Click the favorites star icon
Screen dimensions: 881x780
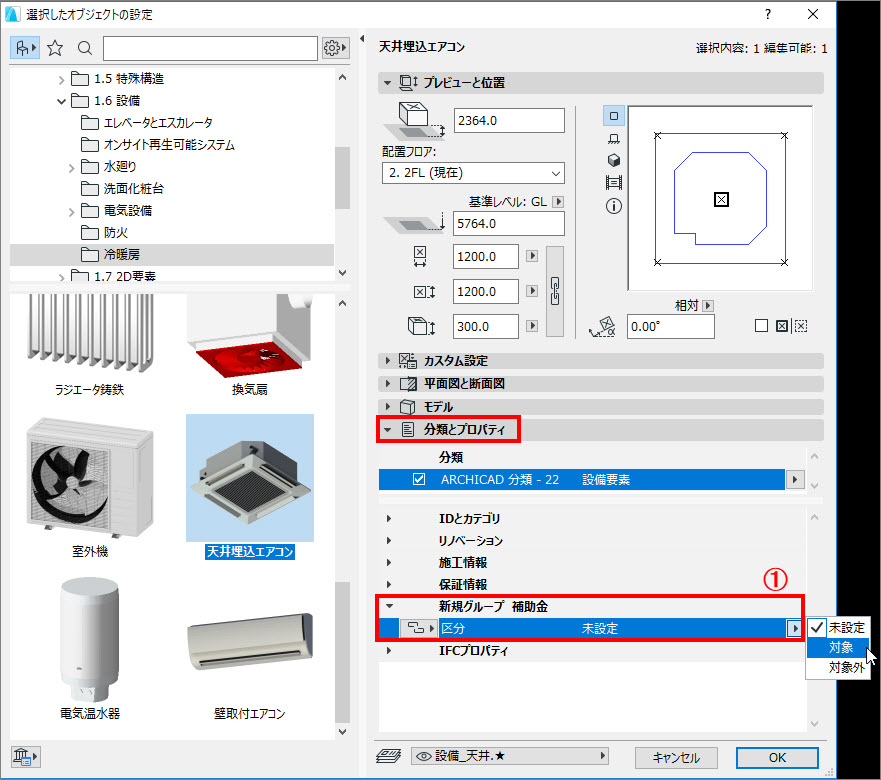click(x=55, y=48)
